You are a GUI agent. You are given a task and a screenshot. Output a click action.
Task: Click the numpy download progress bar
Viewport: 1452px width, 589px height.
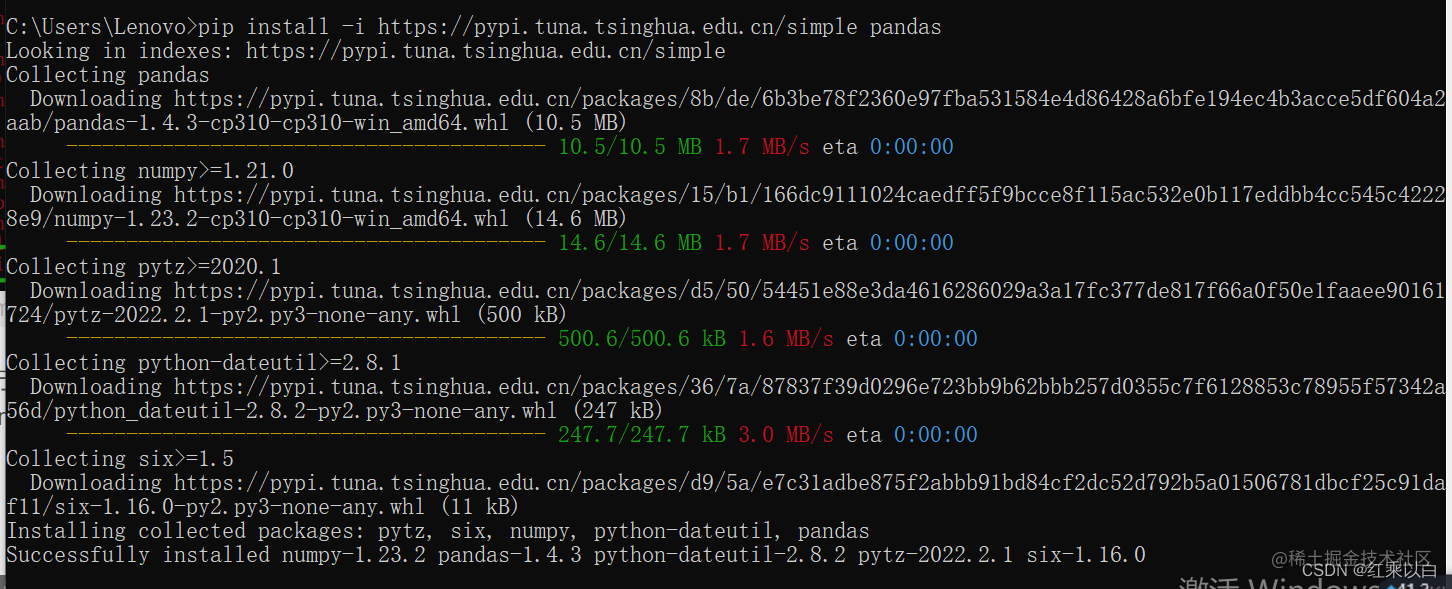coord(305,243)
